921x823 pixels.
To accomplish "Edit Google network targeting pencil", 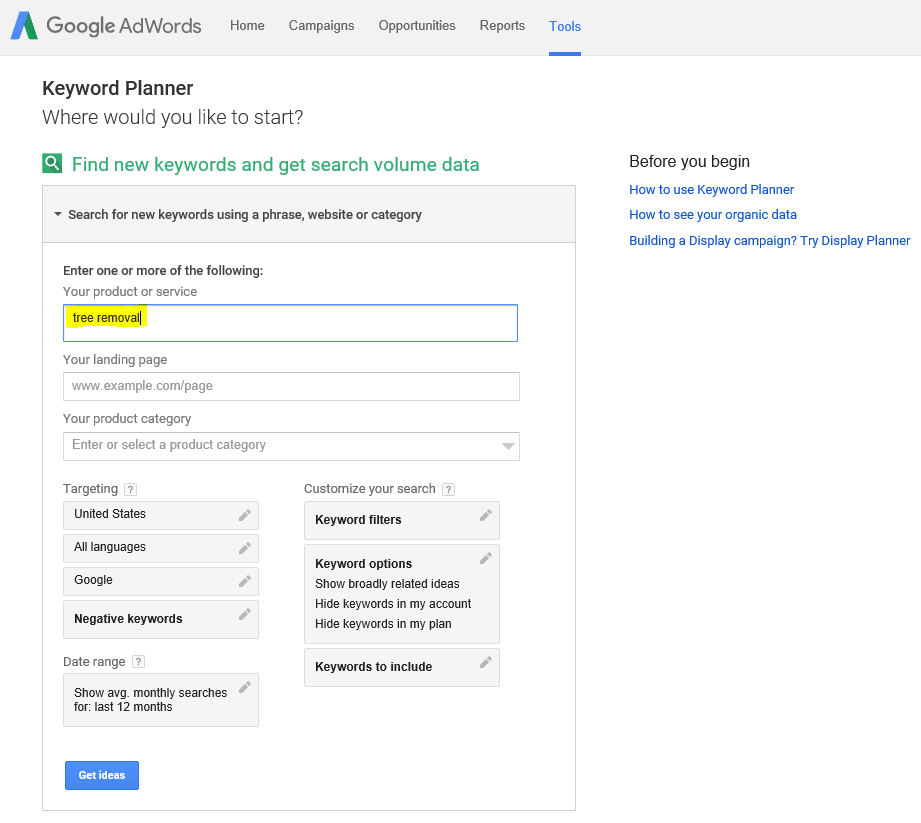I will 245,581.
